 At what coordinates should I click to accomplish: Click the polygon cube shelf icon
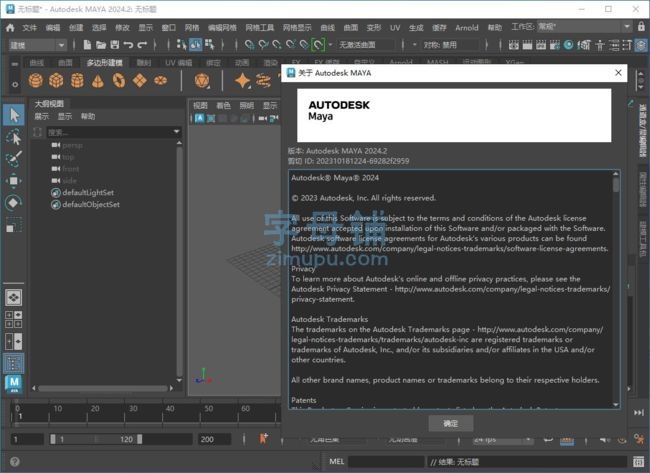click(x=56, y=80)
